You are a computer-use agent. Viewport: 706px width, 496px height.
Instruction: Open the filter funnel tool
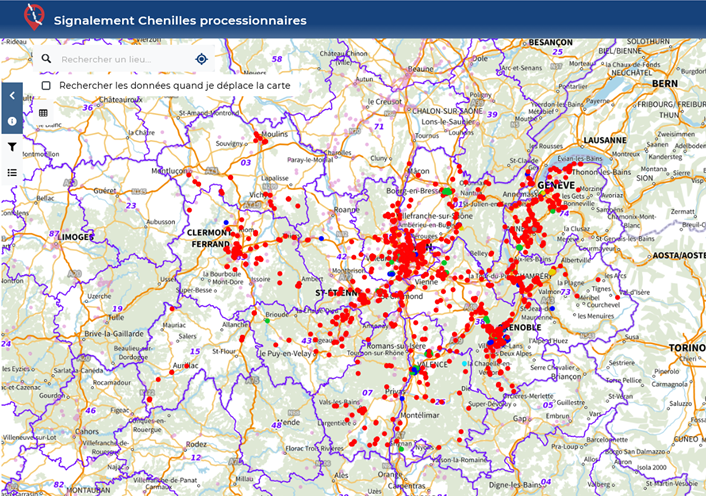tap(12, 147)
